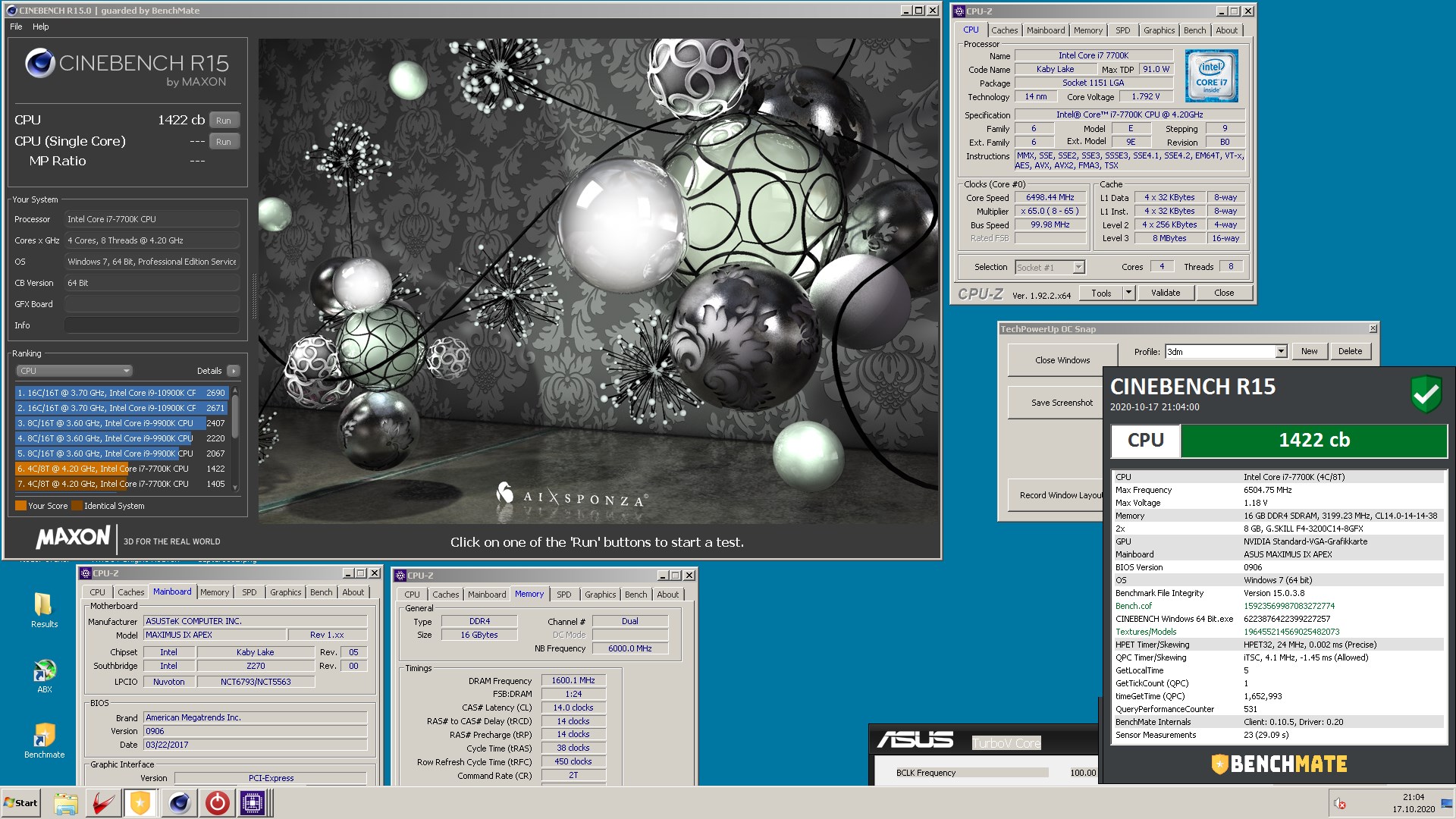Click the 1422 cb score bar in BenchMate
The width and height of the screenshot is (1456, 819).
point(1313,441)
